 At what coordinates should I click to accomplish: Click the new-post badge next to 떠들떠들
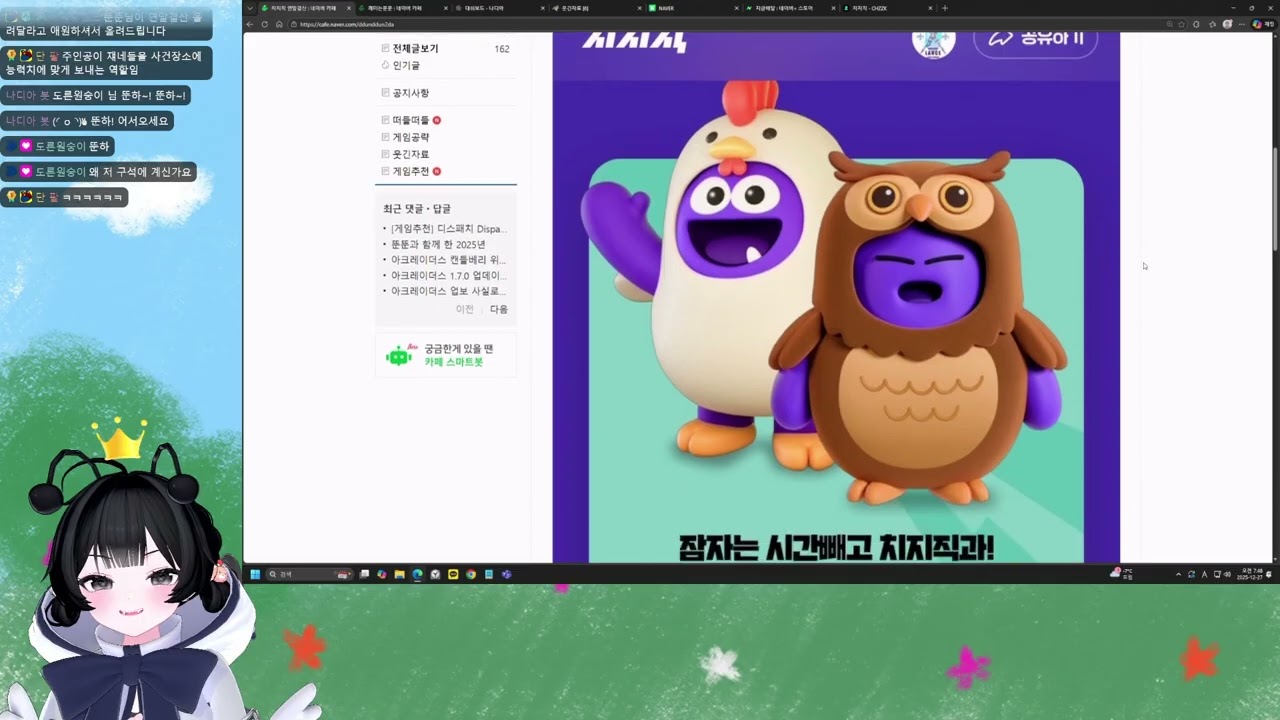pyautogui.click(x=437, y=120)
